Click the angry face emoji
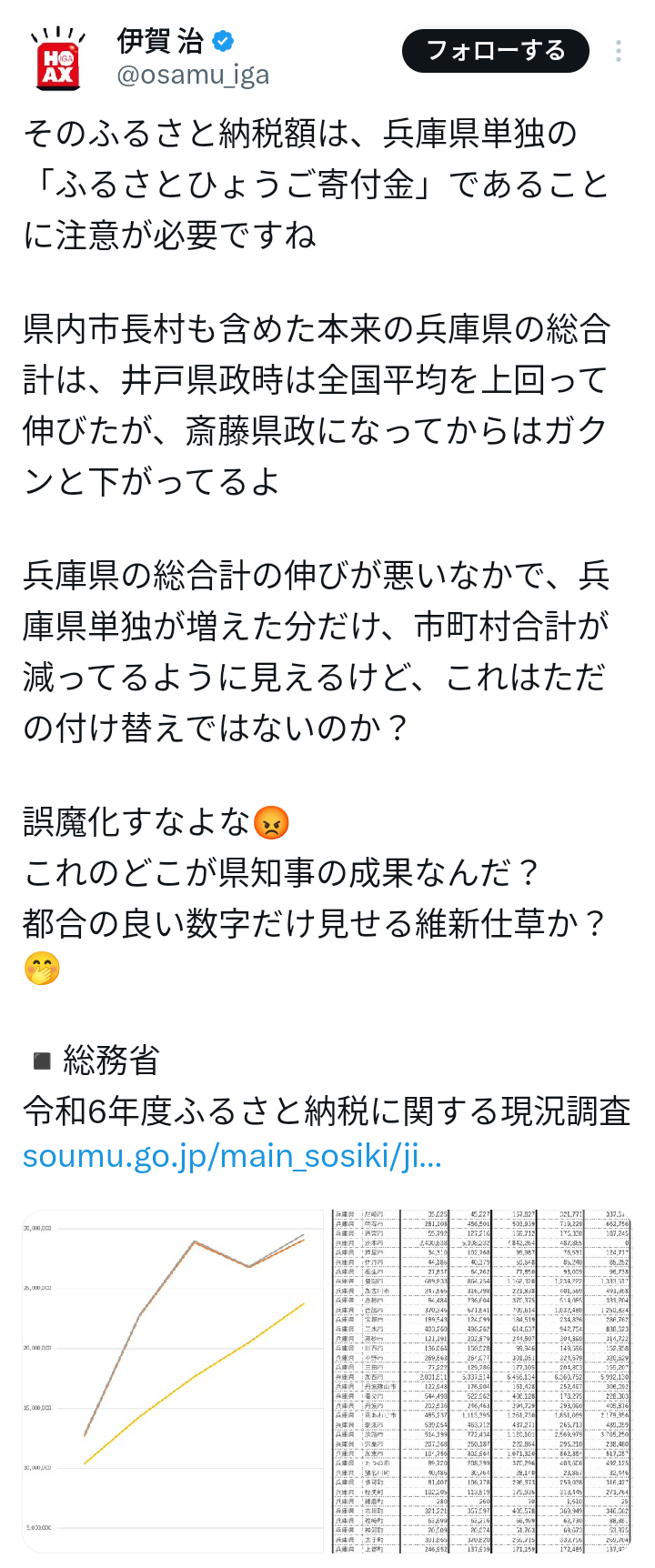Viewport: 655px width, 1568px height. coord(270,822)
